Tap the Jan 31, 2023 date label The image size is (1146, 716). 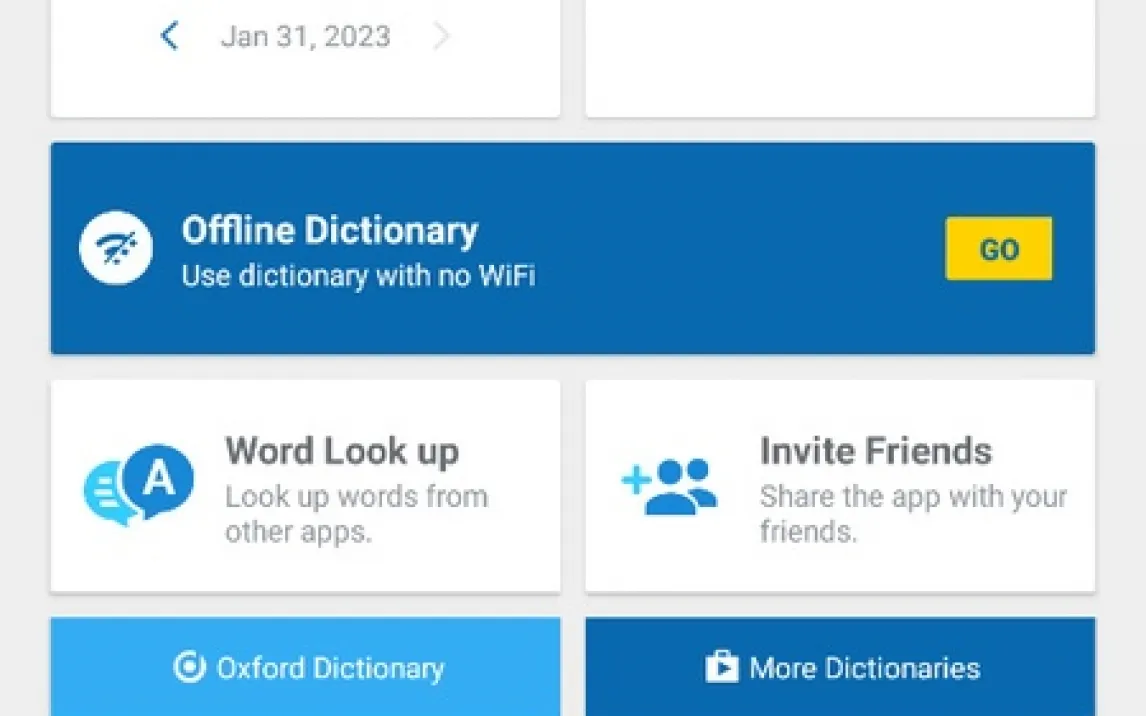point(305,37)
